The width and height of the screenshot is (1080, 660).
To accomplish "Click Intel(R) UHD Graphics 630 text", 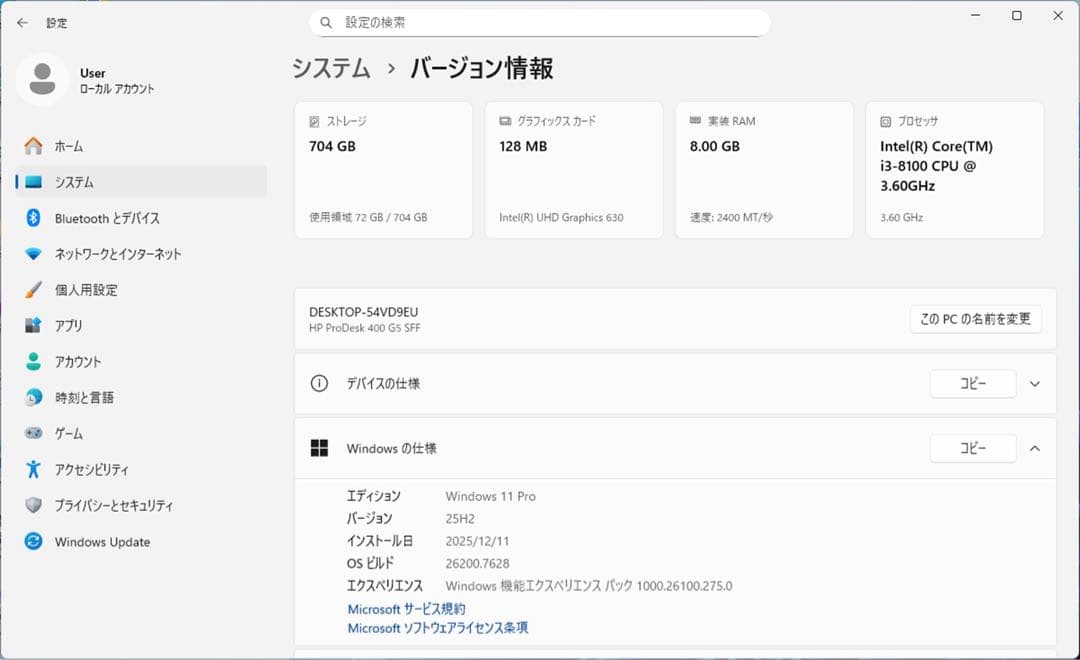I will pos(561,217).
